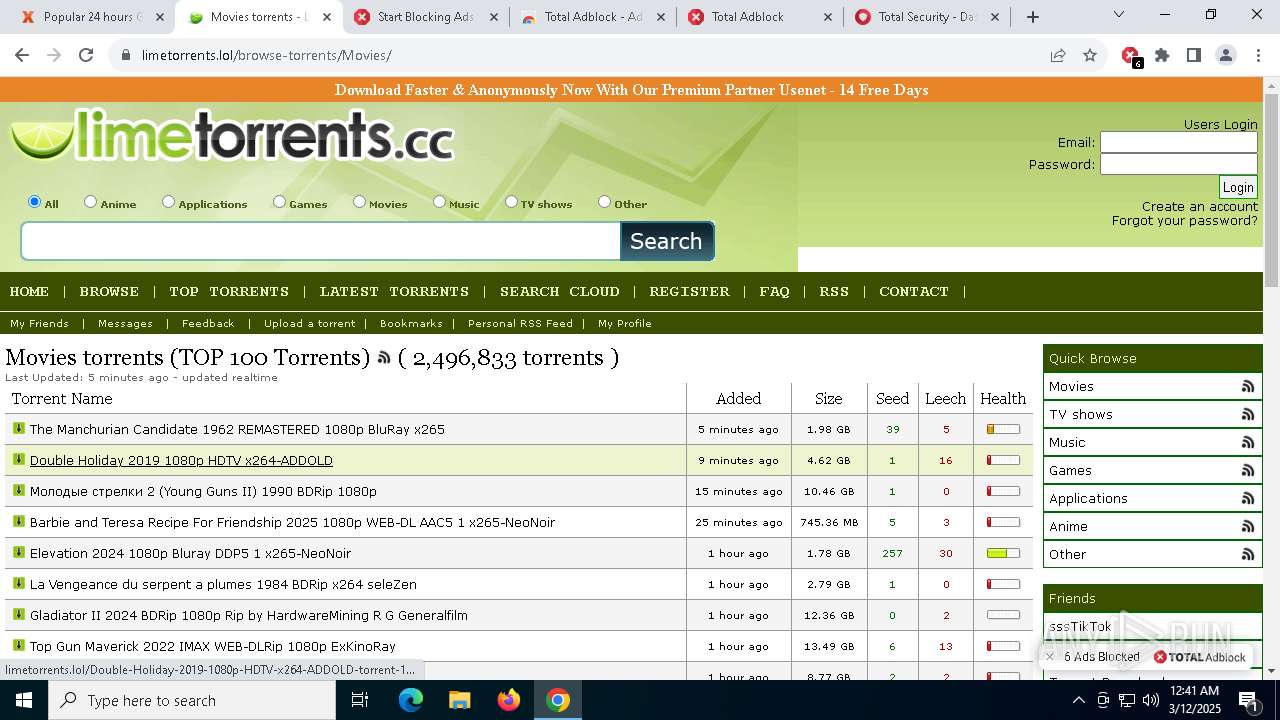
Task: Click the download arrow icon beside Gladiator II torrent
Action: [x=18, y=615]
